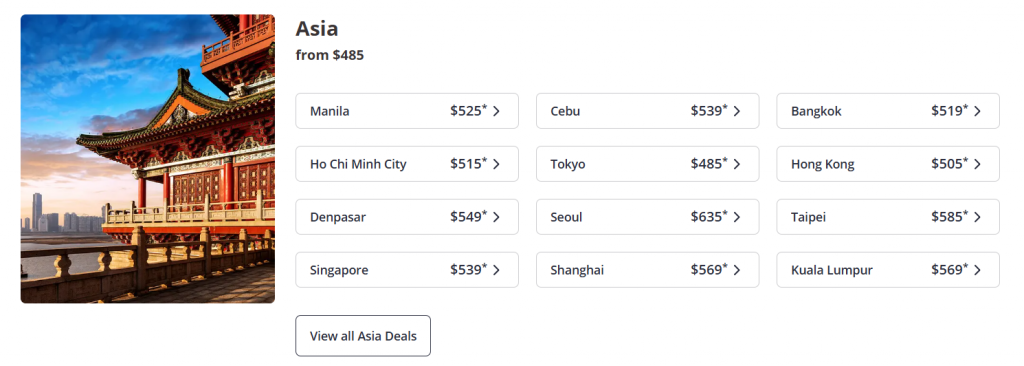Select the Singapore destination card

point(407,270)
